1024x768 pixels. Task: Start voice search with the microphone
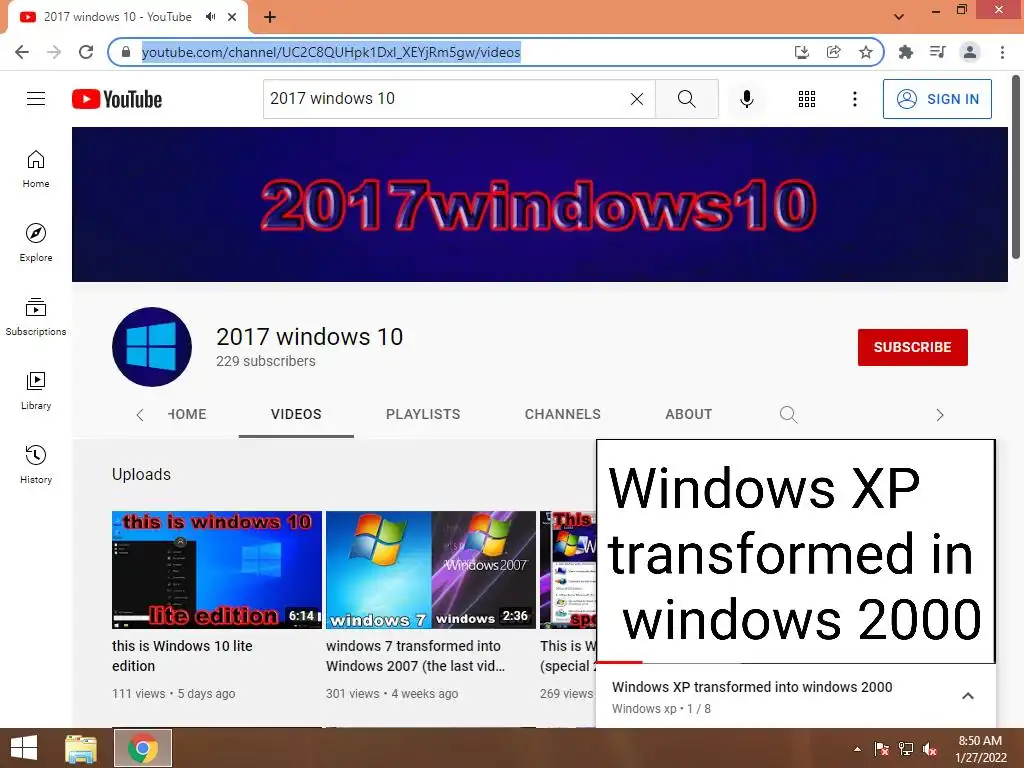coord(746,99)
